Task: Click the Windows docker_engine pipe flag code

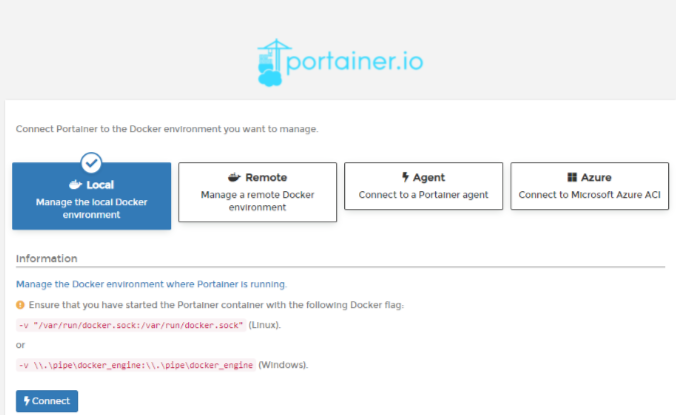Action: tap(136, 365)
